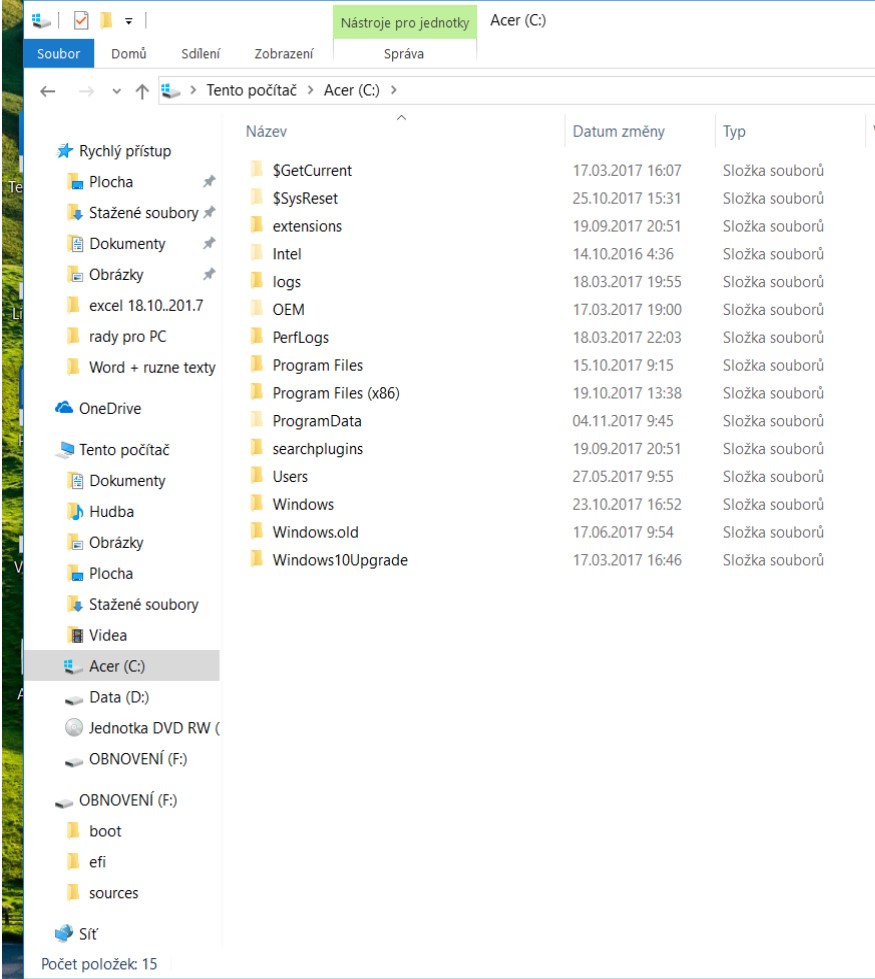875x979 pixels.
Task: Select the OEM folder
Action: pos(288,310)
